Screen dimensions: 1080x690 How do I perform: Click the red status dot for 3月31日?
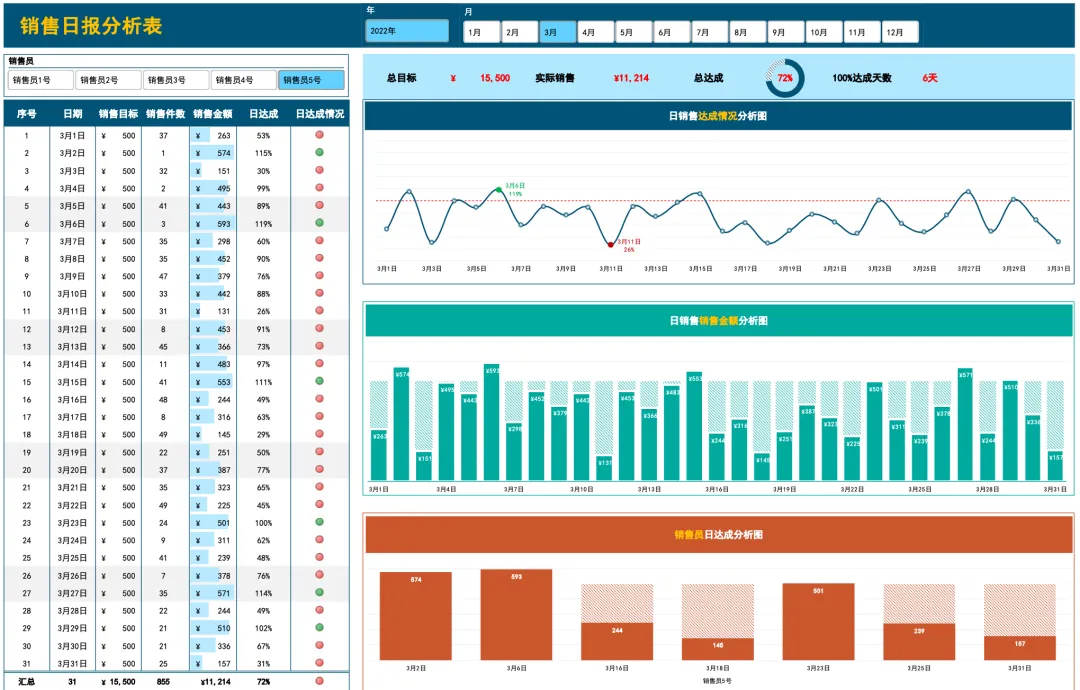[320, 662]
